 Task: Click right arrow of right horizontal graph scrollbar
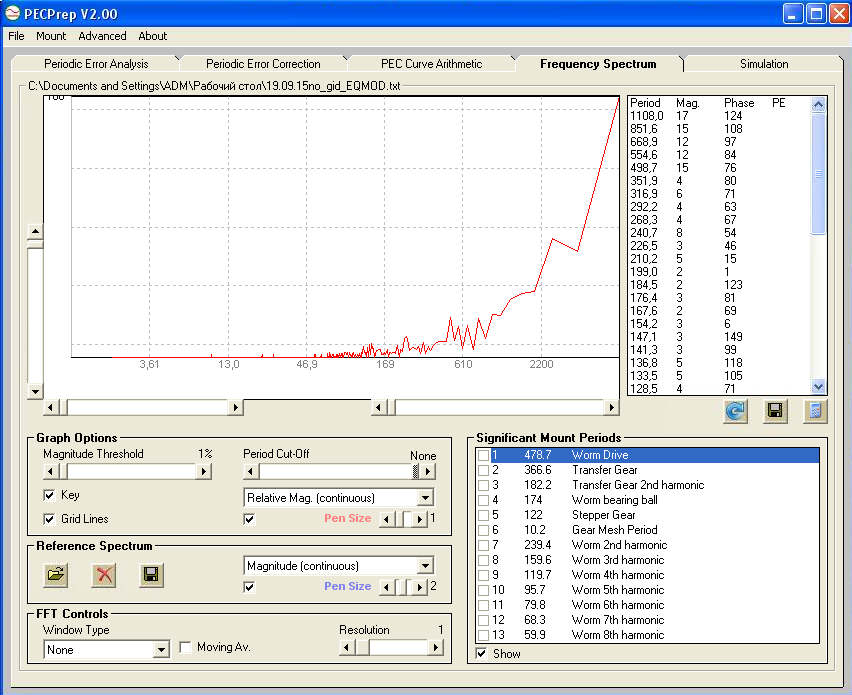(x=611, y=407)
